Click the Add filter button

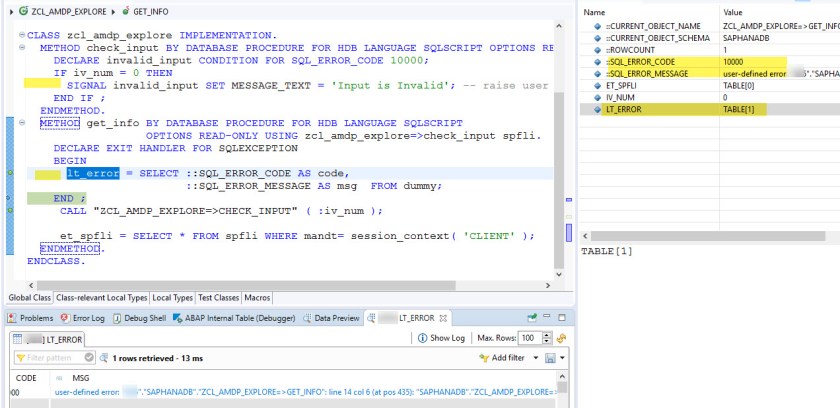[502, 357]
